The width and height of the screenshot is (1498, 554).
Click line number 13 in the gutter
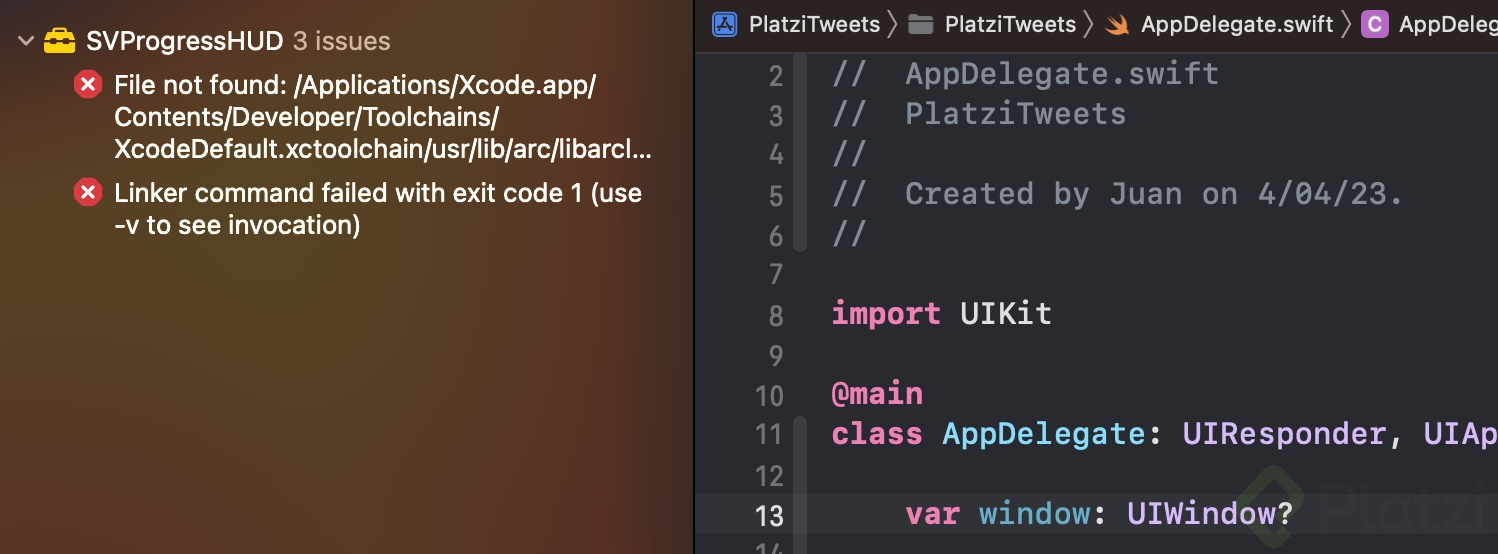click(x=769, y=515)
